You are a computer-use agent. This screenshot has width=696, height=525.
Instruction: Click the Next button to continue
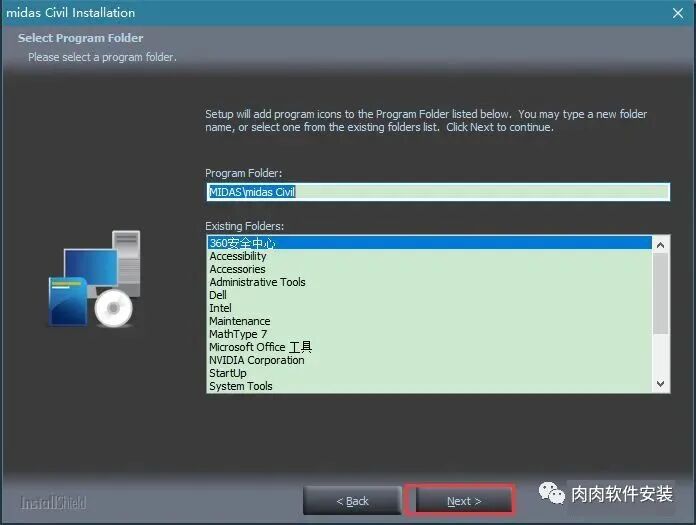pyautogui.click(x=463, y=501)
